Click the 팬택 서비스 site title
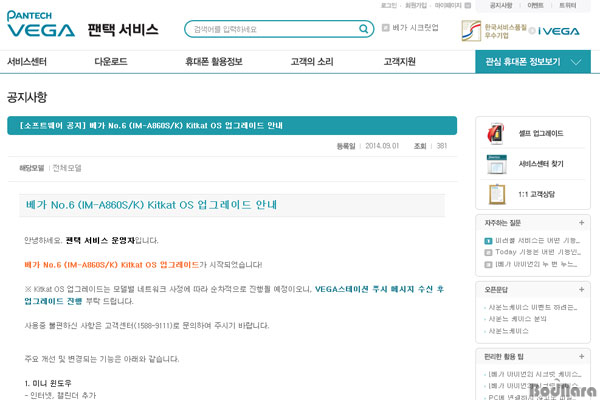 [123, 29]
